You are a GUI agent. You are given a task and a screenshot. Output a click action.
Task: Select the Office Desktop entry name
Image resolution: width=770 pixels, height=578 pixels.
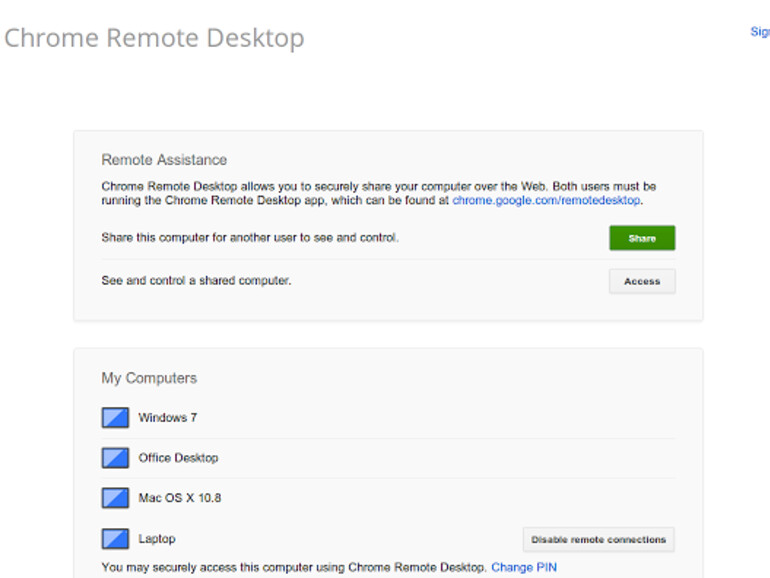[x=178, y=458]
